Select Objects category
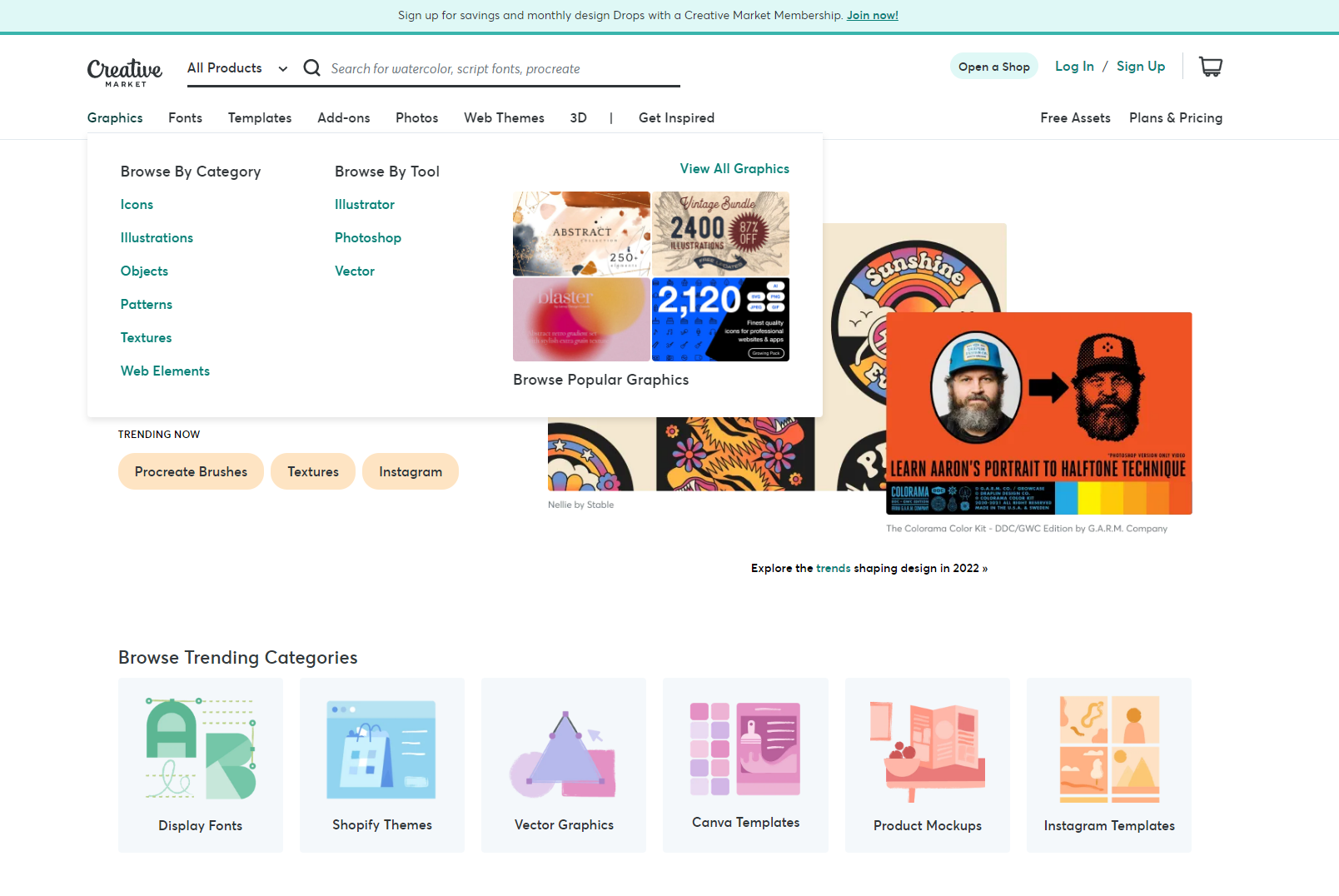Viewport: 1339px width, 896px height. coord(144,271)
